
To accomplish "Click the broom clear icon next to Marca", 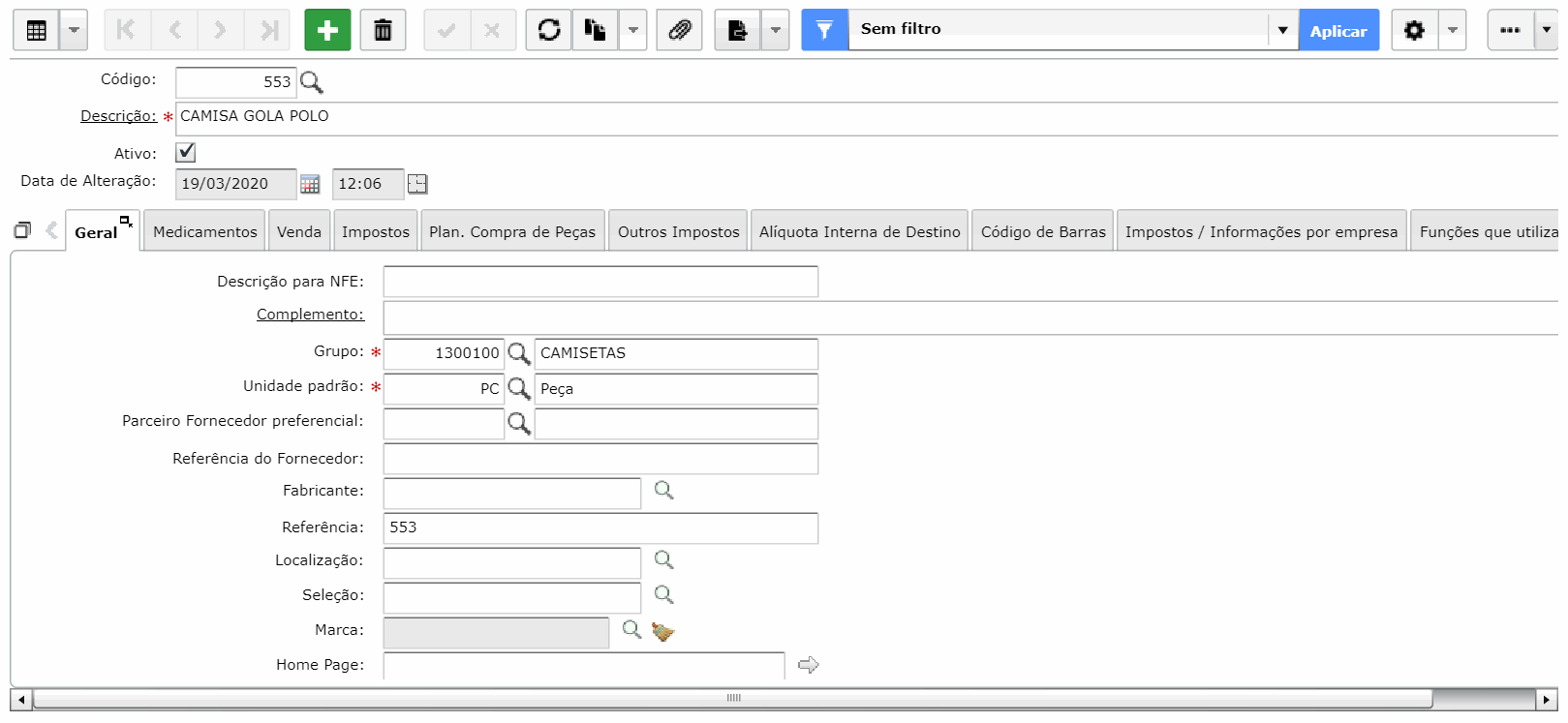I will tap(663, 631).
